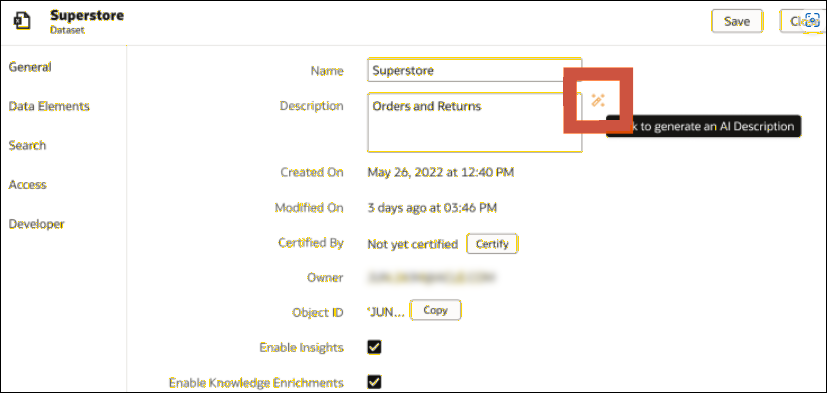Image resolution: width=827 pixels, height=393 pixels.
Task: Click the 'Not yet certified' text
Action: (413, 244)
